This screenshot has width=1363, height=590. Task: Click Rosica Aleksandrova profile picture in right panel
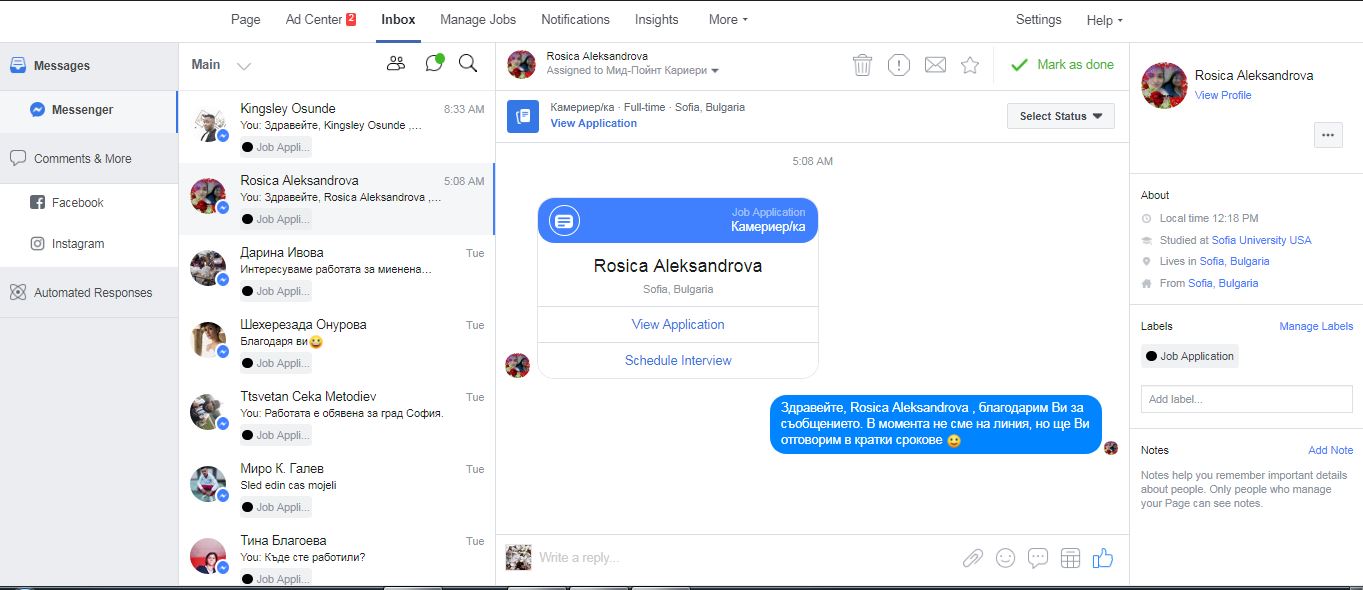click(x=1164, y=85)
